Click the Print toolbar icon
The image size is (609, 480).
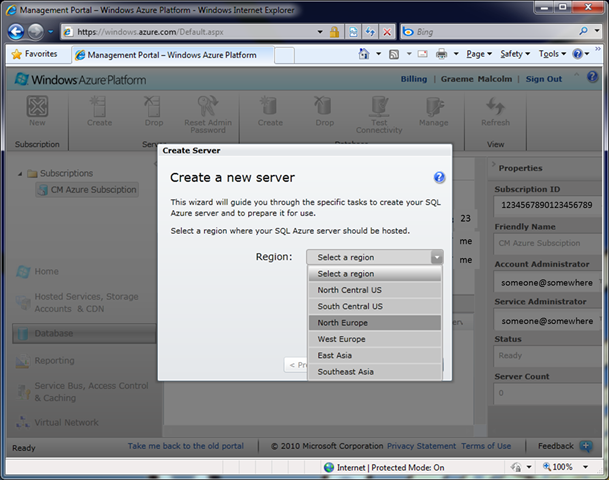point(442,54)
